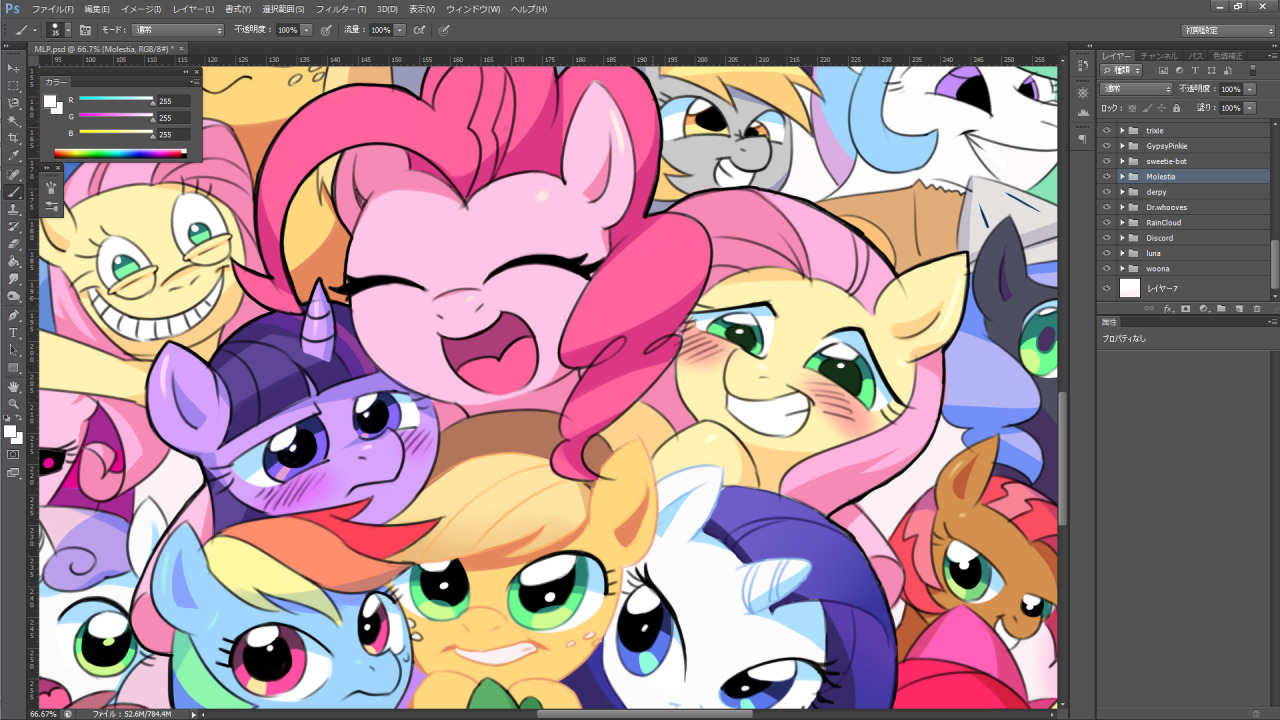The height and width of the screenshot is (720, 1280).
Task: Expand the RainCloud layer group
Action: point(1122,222)
